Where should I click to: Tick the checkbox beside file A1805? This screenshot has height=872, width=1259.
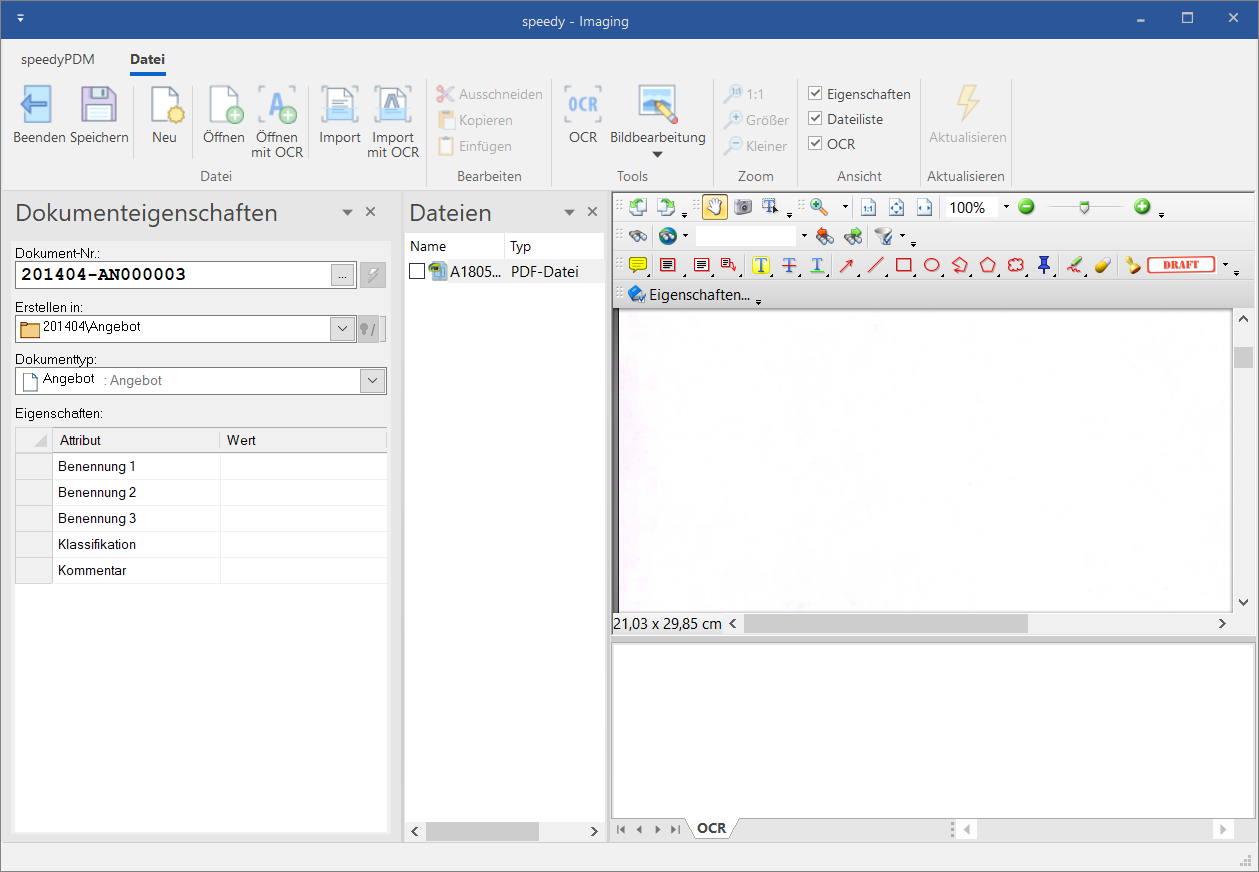coord(417,271)
